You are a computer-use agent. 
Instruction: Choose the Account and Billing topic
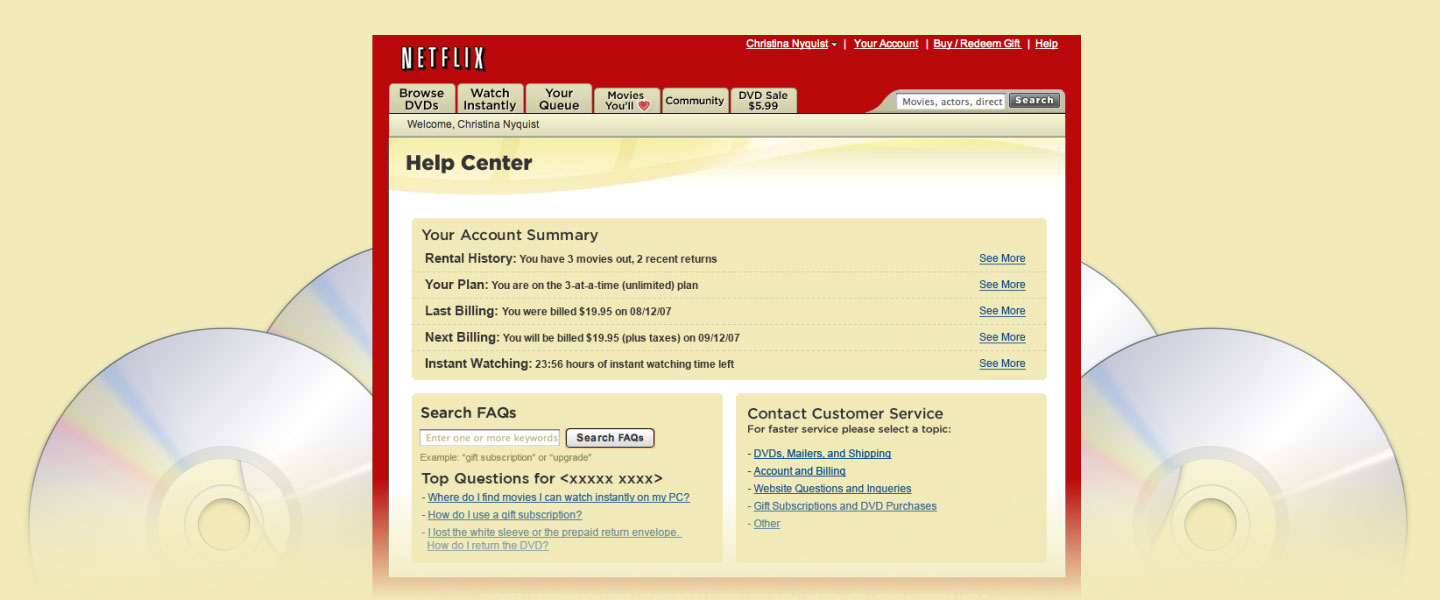(799, 471)
